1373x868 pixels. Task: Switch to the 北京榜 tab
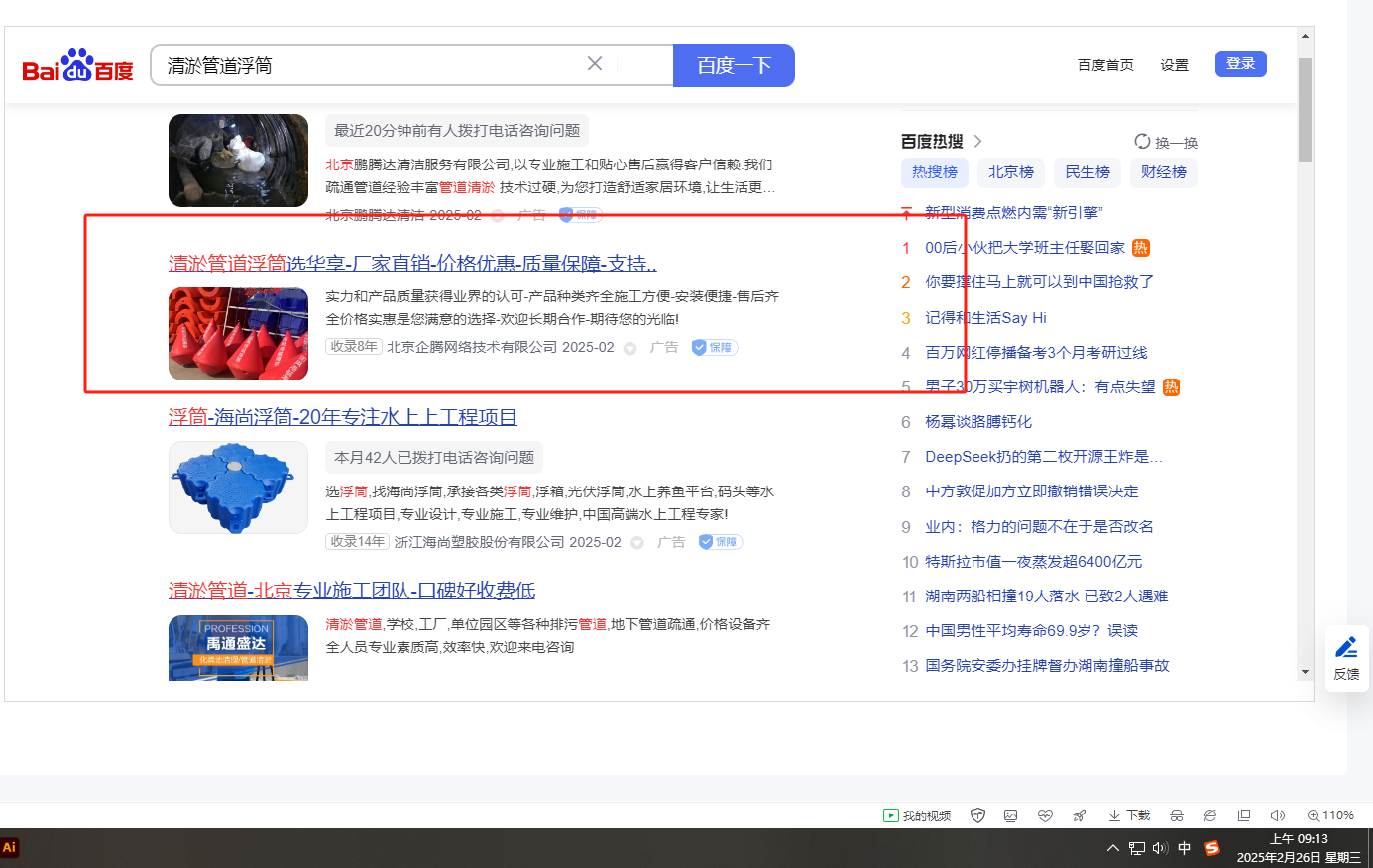[x=1010, y=172]
